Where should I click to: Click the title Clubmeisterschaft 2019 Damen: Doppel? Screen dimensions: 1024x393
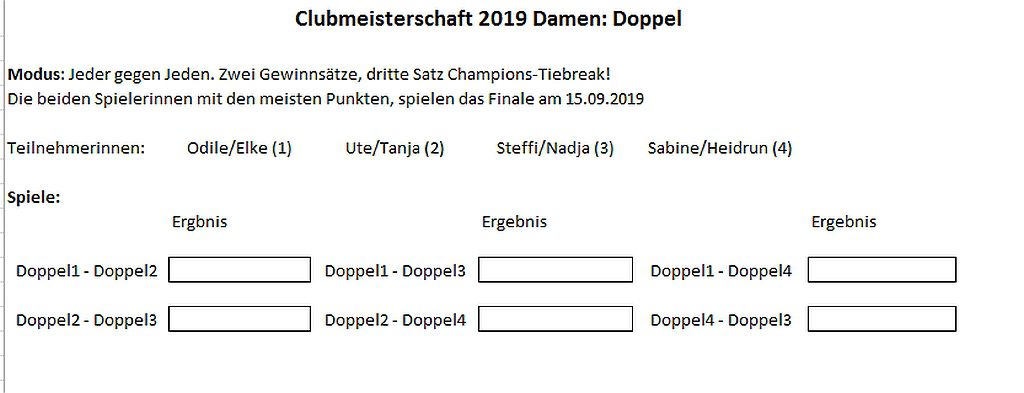tap(488, 19)
